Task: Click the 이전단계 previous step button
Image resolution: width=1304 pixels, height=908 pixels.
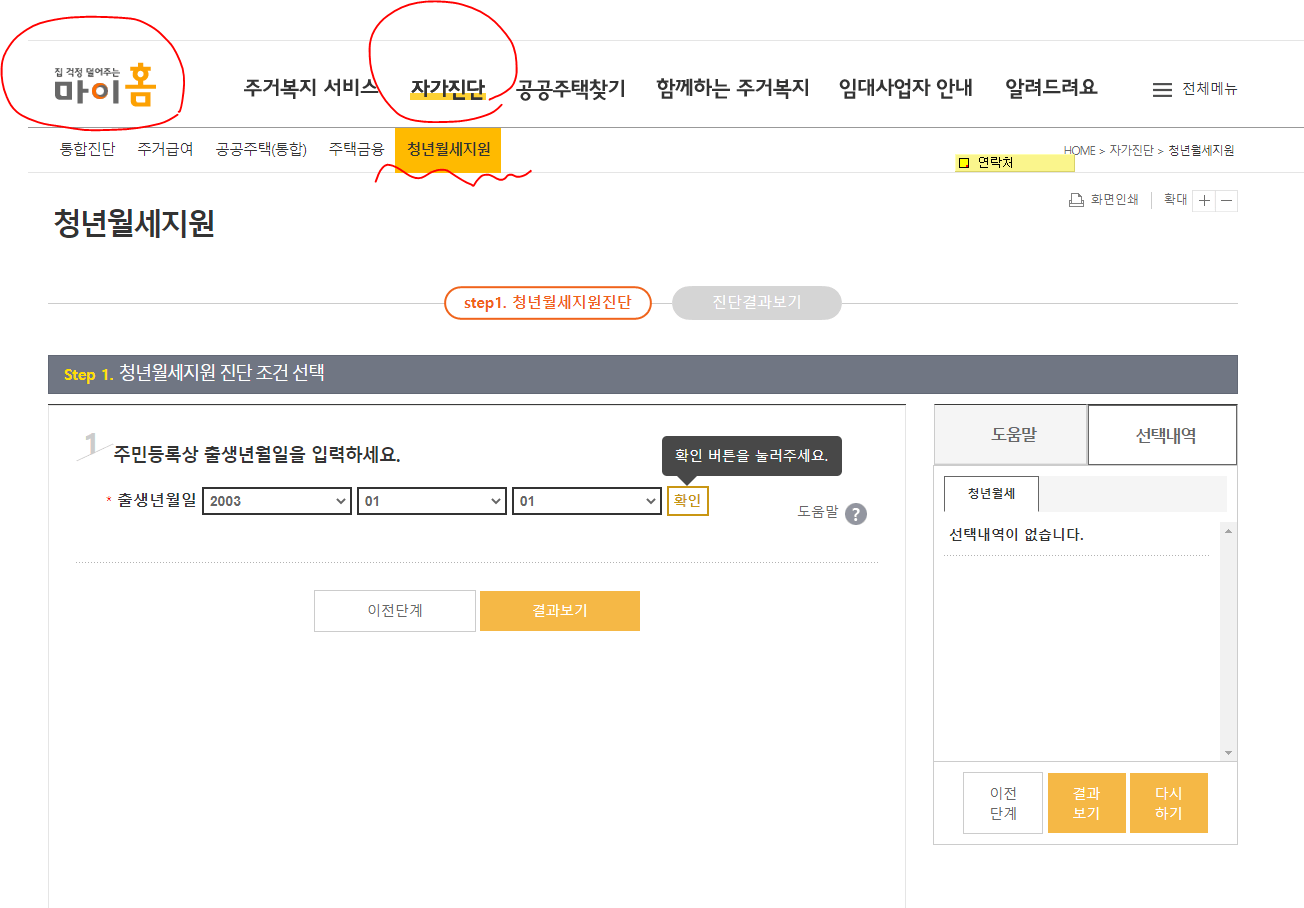Action: (394, 610)
